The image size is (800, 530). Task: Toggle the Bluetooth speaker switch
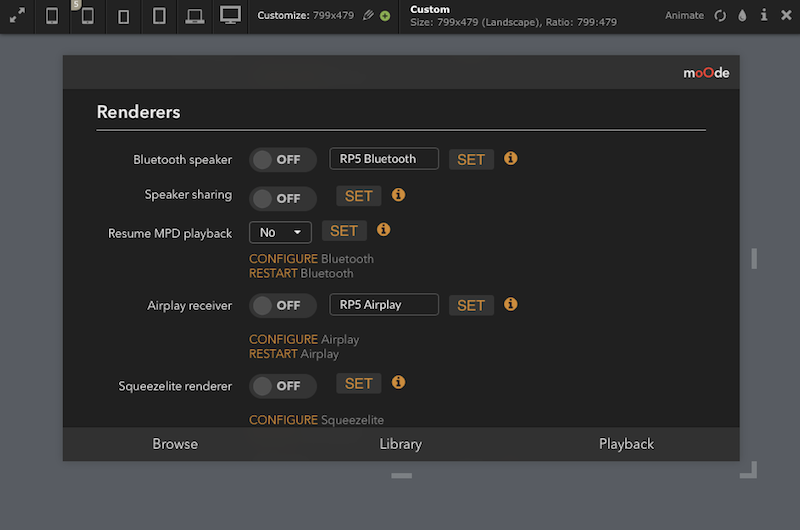click(283, 160)
